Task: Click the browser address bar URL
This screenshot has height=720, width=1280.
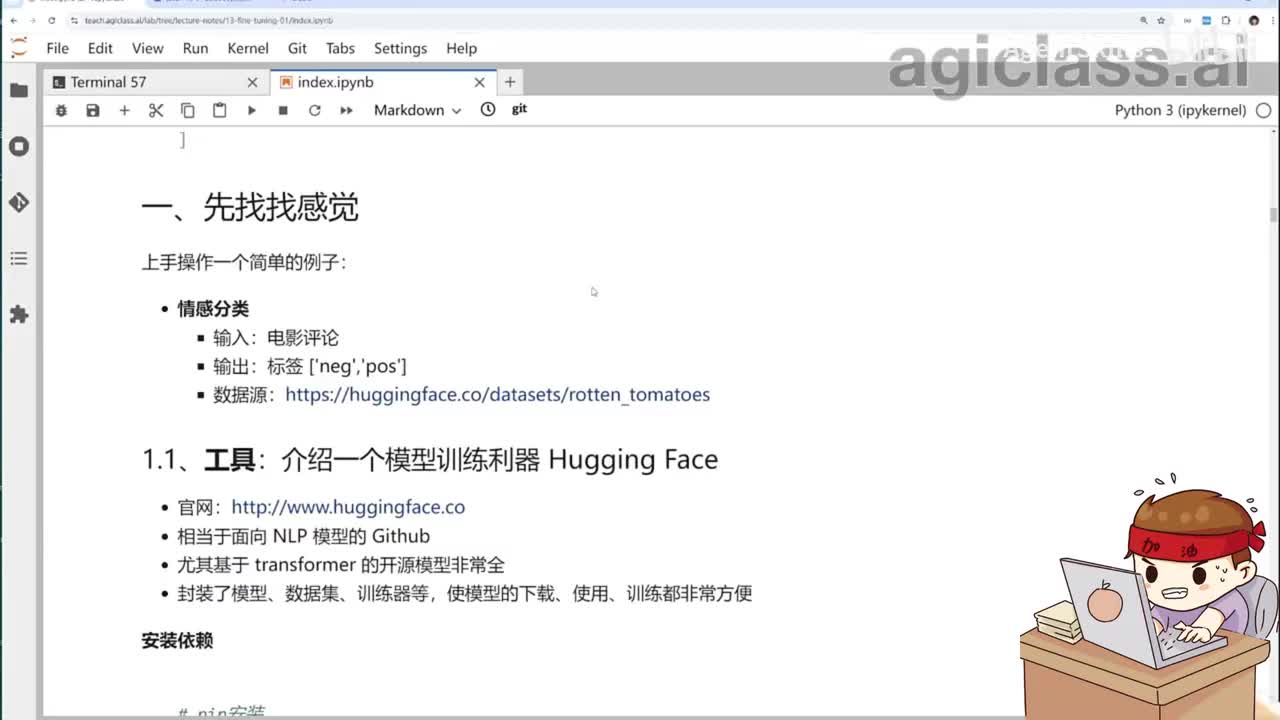Action: click(x=209, y=20)
